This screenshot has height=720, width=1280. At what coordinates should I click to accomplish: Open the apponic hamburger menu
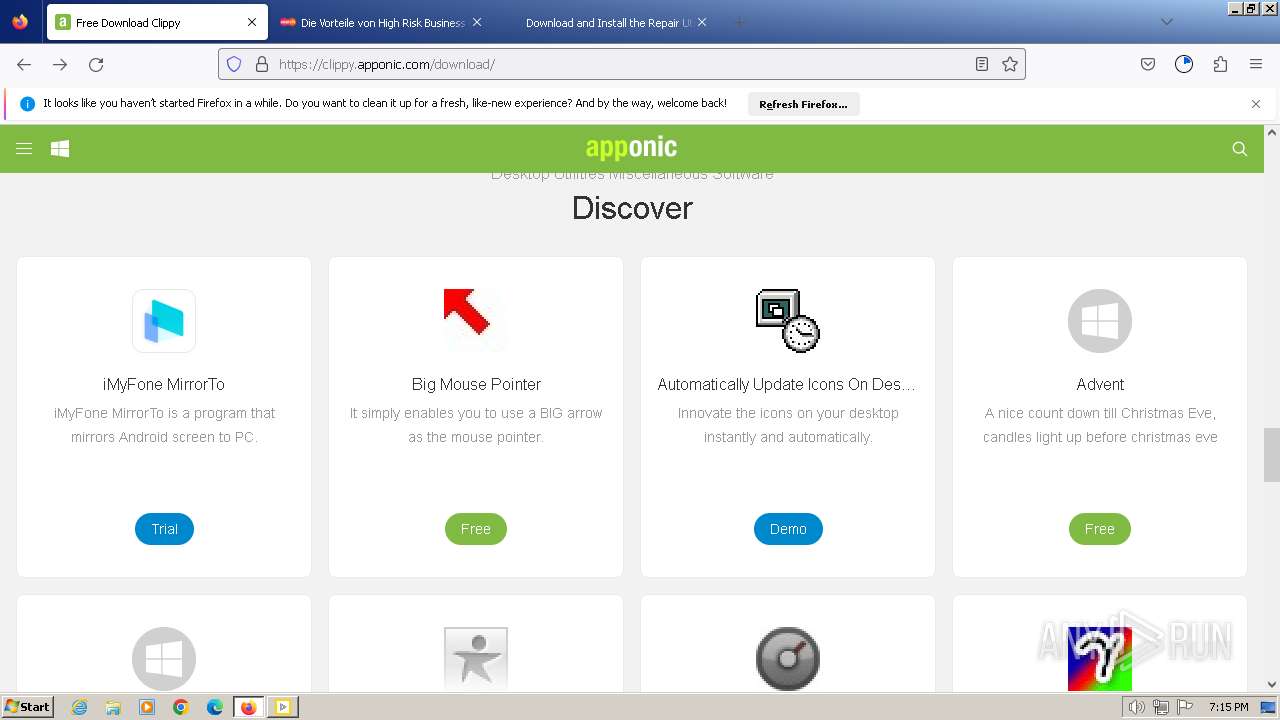pos(24,149)
